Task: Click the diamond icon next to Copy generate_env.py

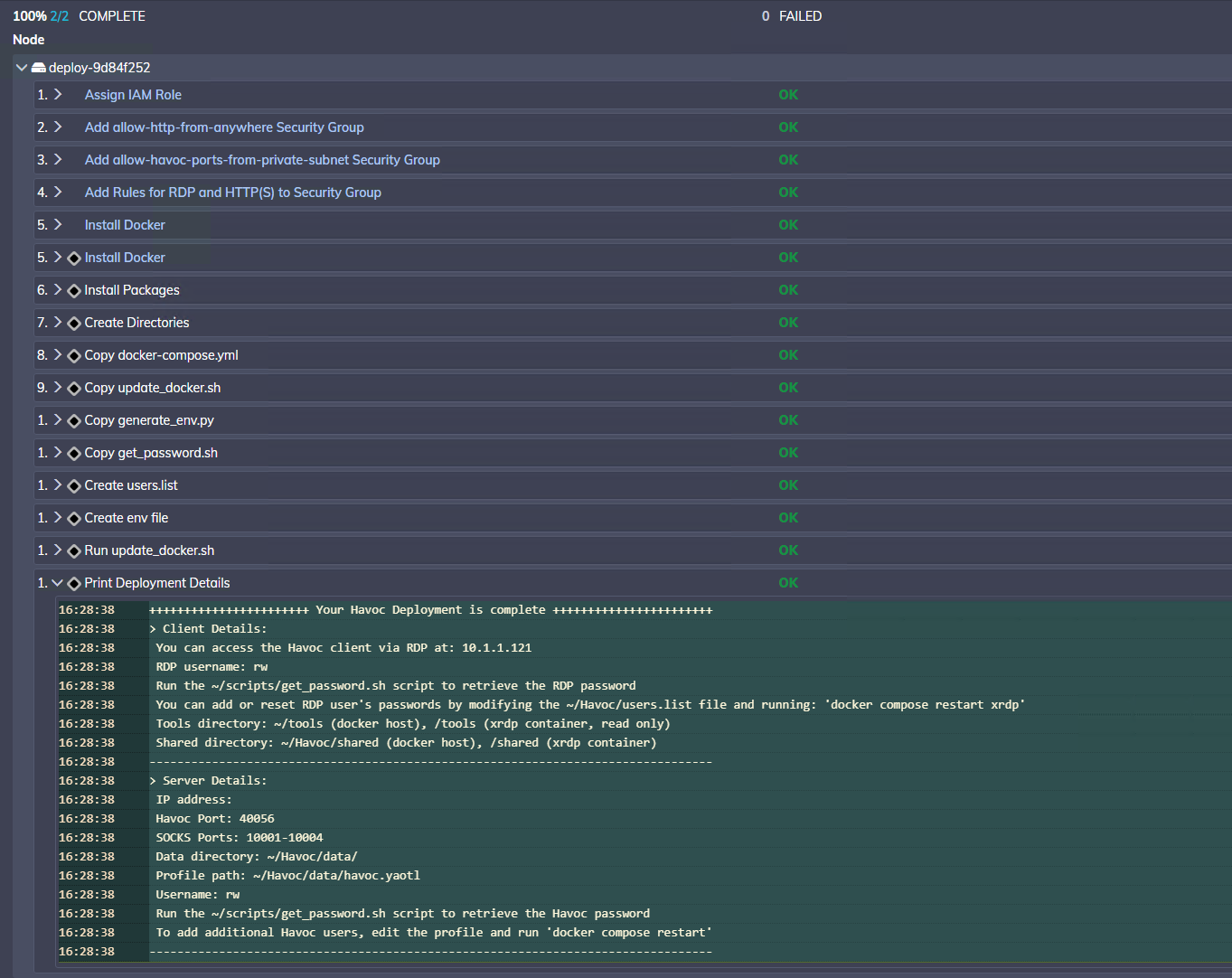Action: pyautogui.click(x=74, y=421)
